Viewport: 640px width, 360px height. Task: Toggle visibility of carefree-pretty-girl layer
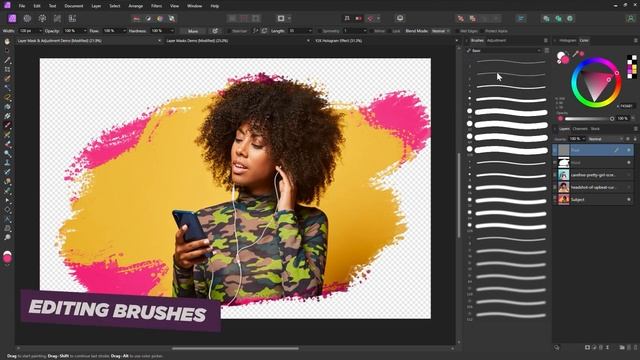[x=629, y=175]
